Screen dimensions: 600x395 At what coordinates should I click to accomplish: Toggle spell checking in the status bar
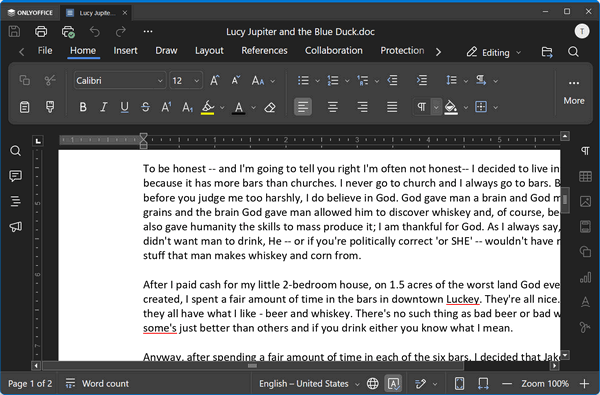[393, 384]
